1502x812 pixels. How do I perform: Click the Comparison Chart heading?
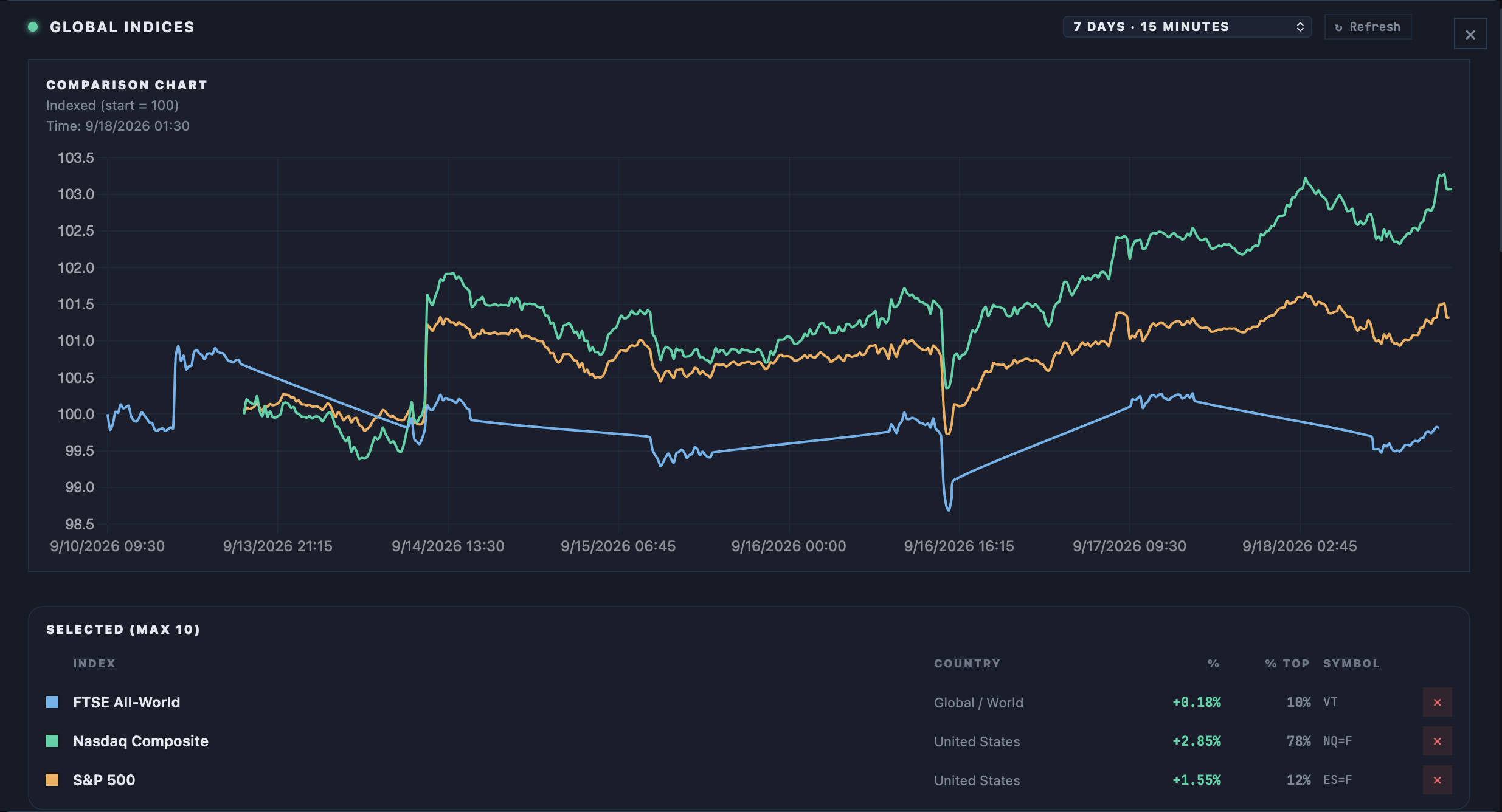126,85
